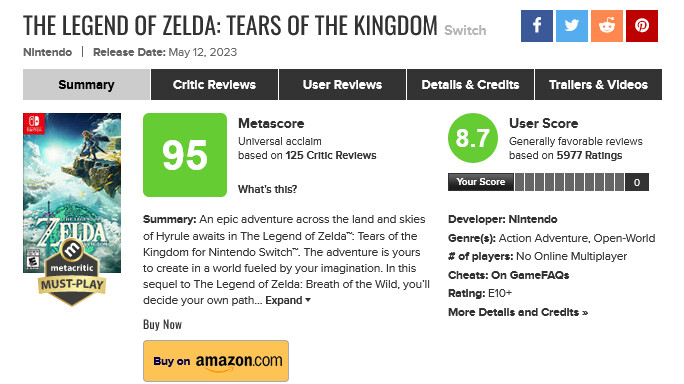Switch to the User Reviews tab
The width and height of the screenshot is (684, 384).
(342, 84)
